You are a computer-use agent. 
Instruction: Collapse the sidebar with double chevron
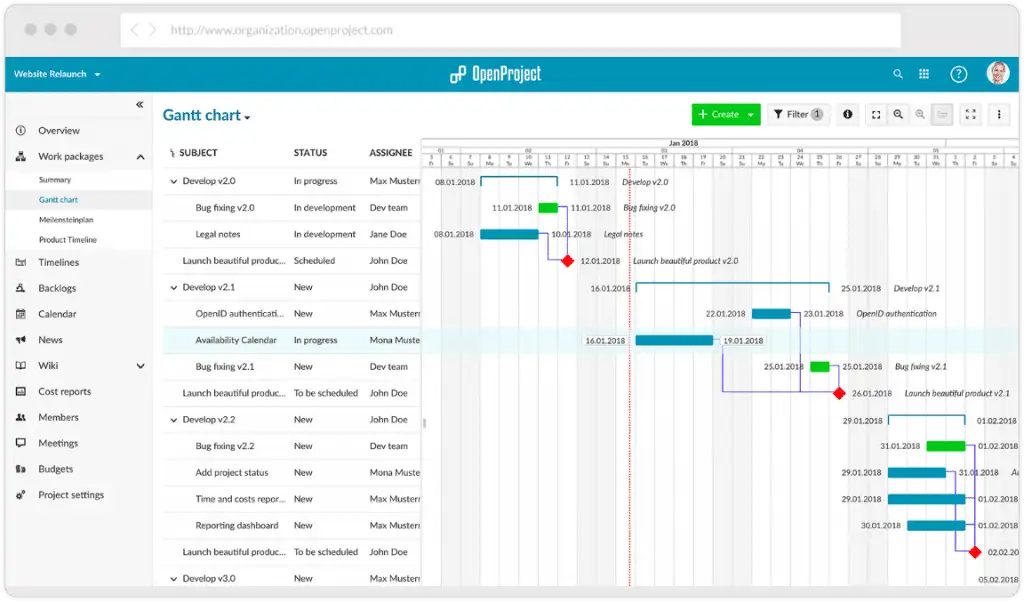[x=139, y=104]
